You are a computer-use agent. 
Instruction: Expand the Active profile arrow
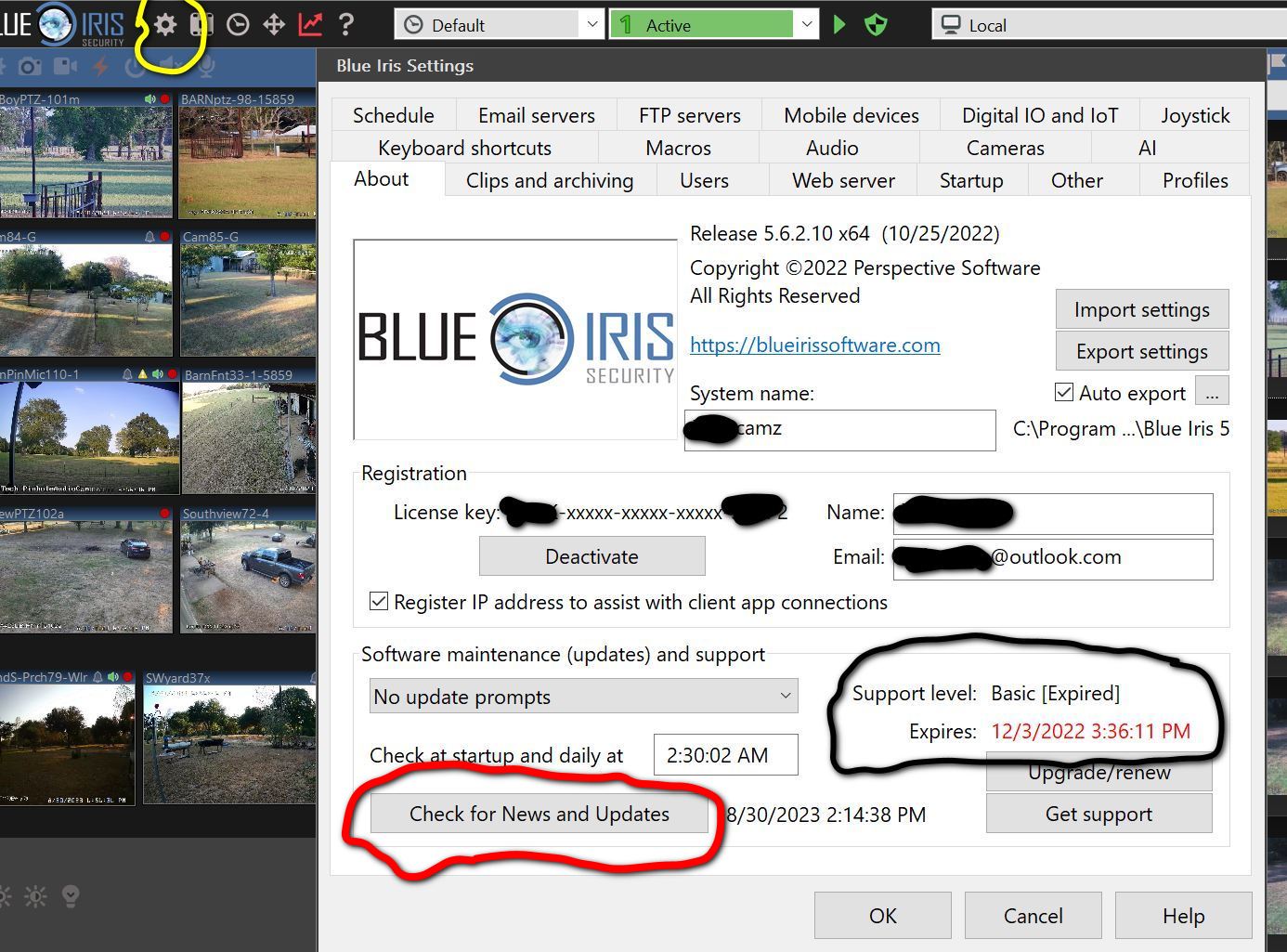pos(807,25)
